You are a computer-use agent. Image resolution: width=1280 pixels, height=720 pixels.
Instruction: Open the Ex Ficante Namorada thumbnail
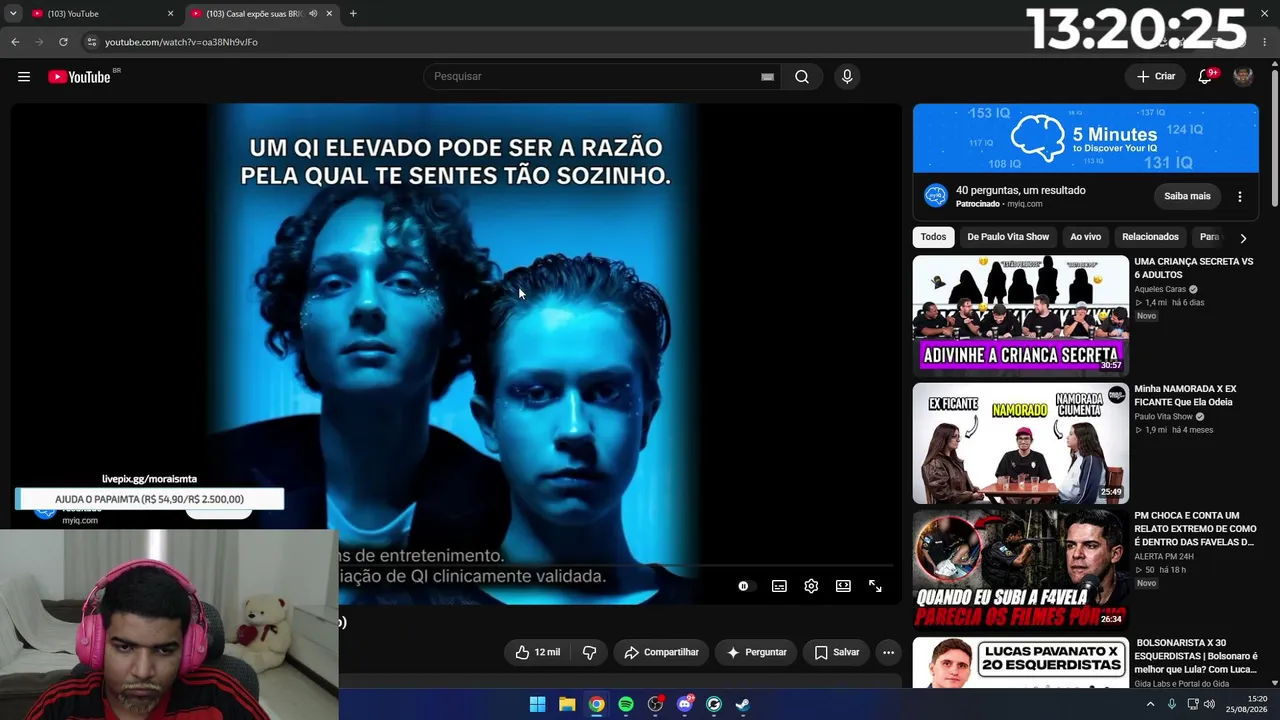pos(1020,443)
